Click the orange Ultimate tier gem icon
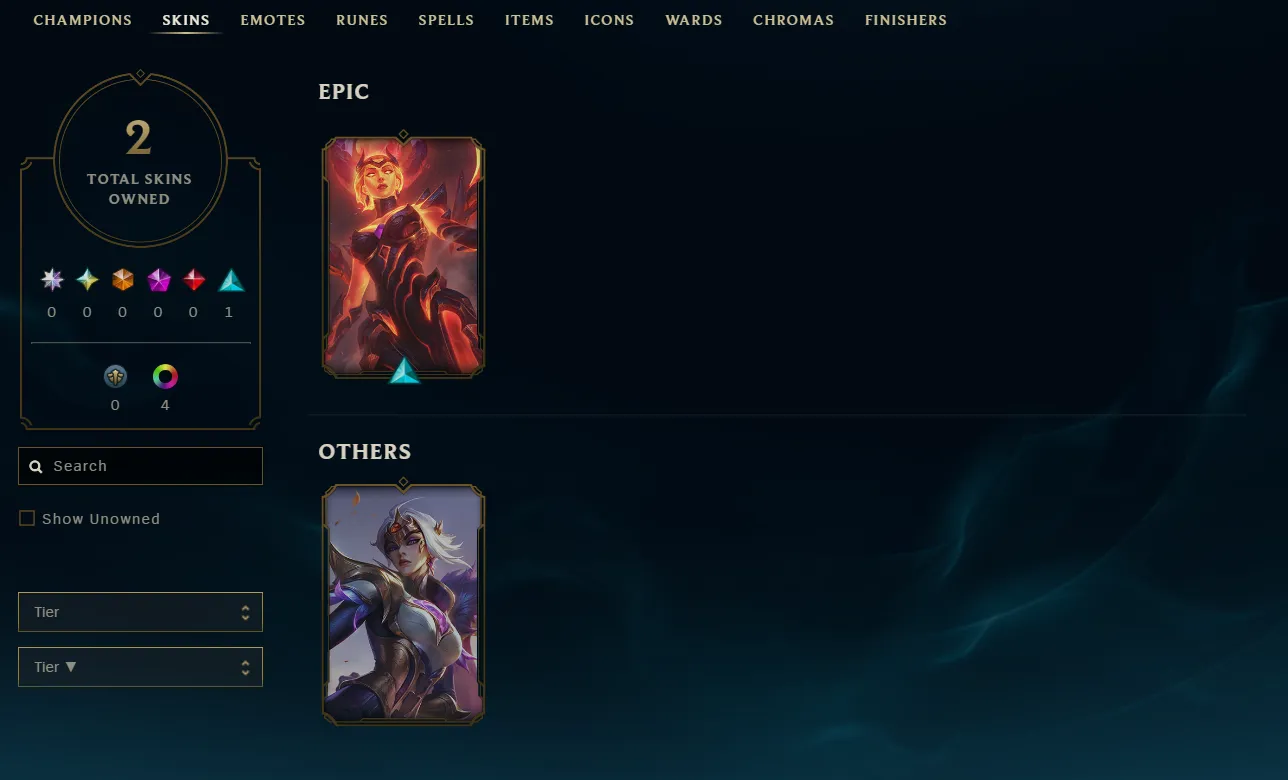1288x780 pixels. (x=123, y=279)
